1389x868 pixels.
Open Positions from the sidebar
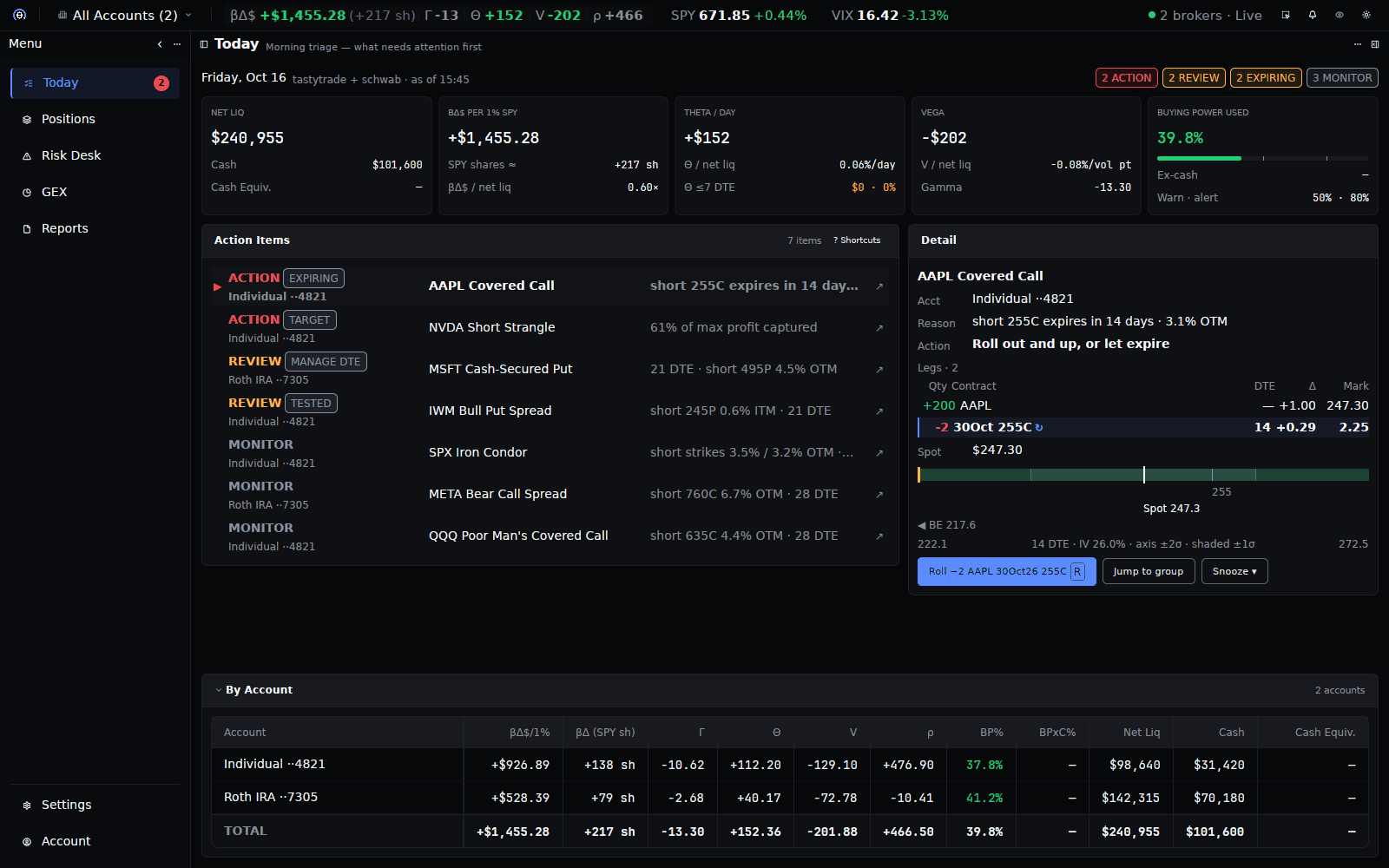click(95, 120)
